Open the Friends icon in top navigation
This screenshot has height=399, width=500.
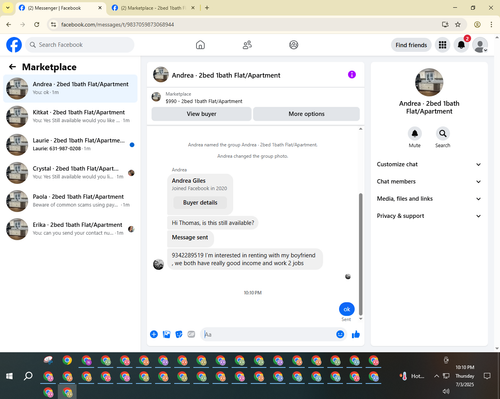click(247, 45)
